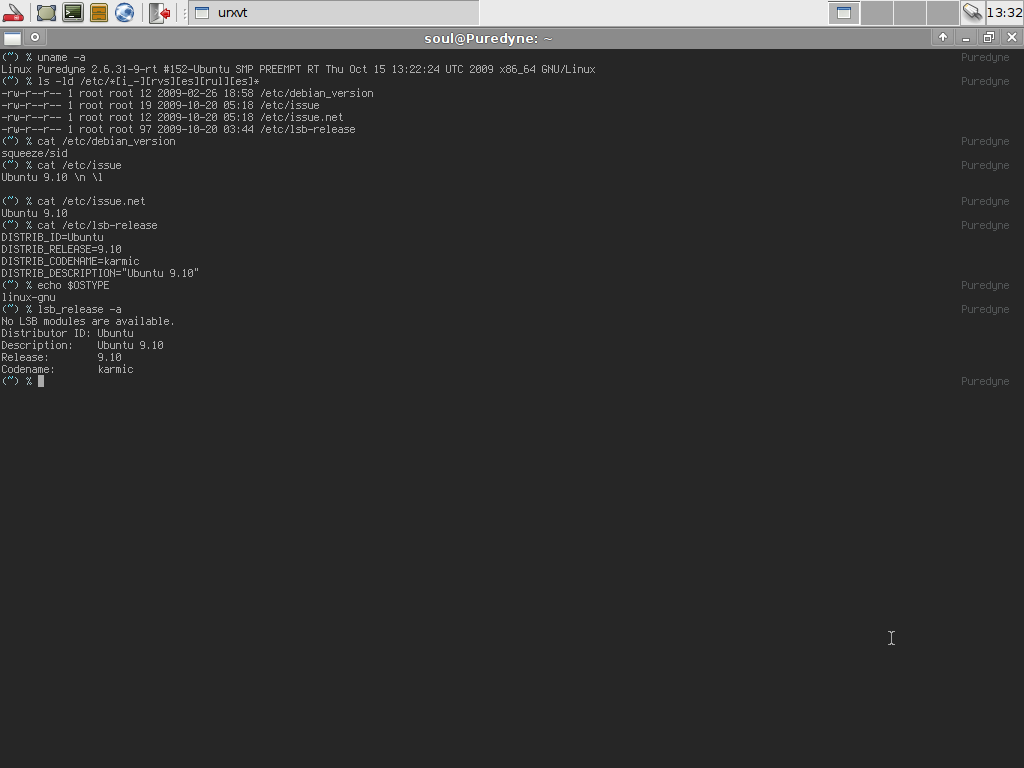Click the DISTRIB_CODENAME=karmic line
Screen dimensions: 1024x768
[x=71, y=261]
